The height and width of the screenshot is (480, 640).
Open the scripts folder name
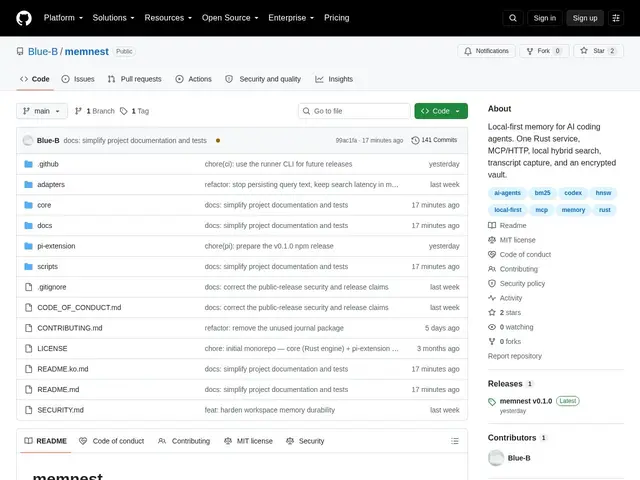pyautogui.click(x=47, y=267)
